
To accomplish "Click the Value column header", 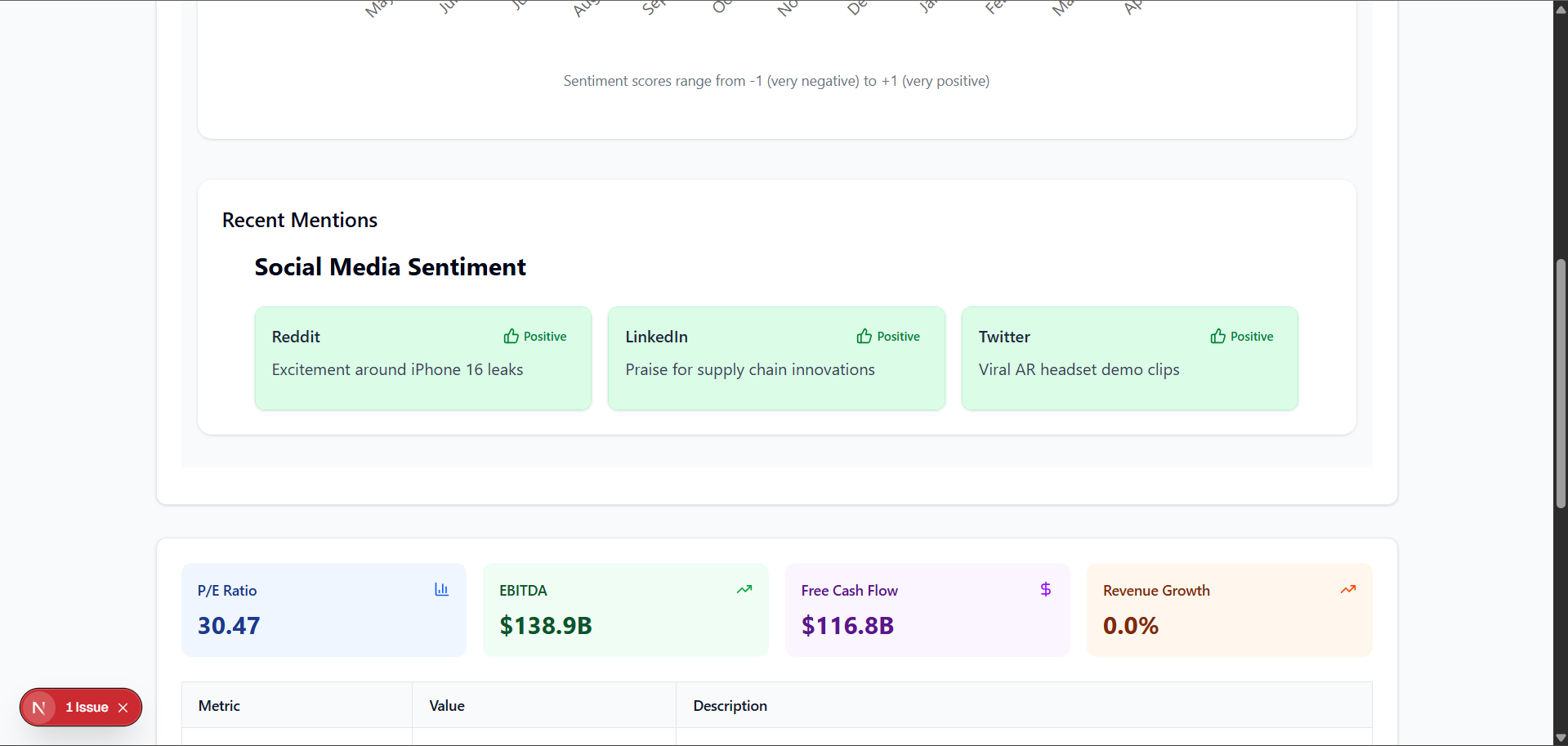I will [447, 706].
